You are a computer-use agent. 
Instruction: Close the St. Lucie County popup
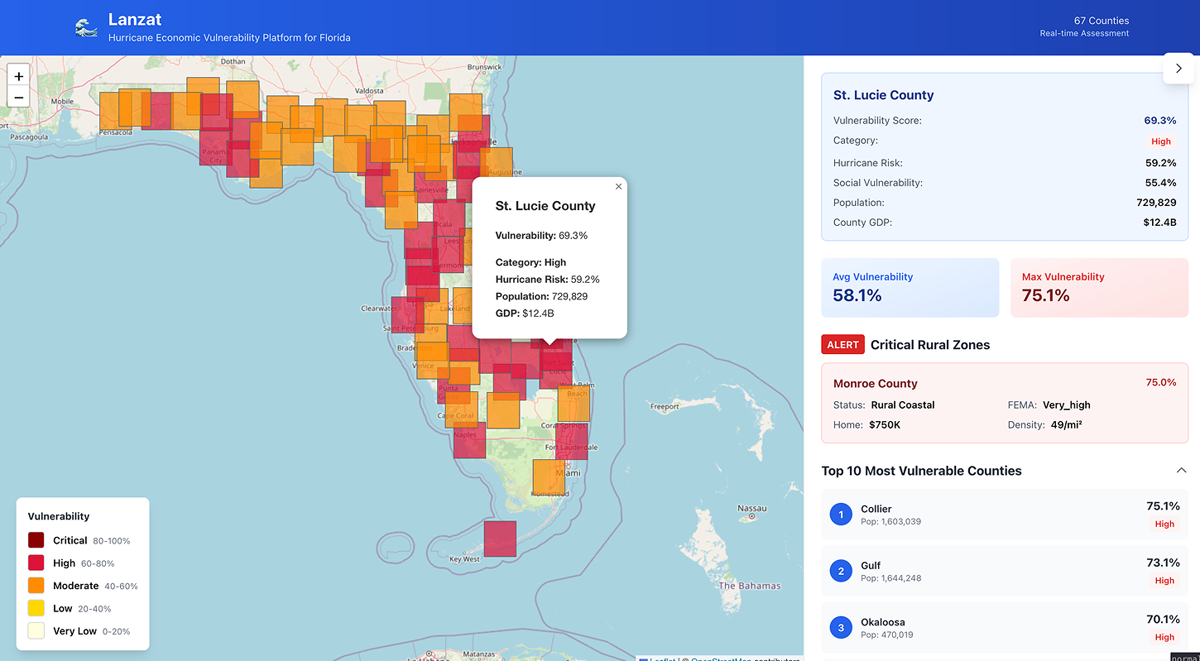618,187
